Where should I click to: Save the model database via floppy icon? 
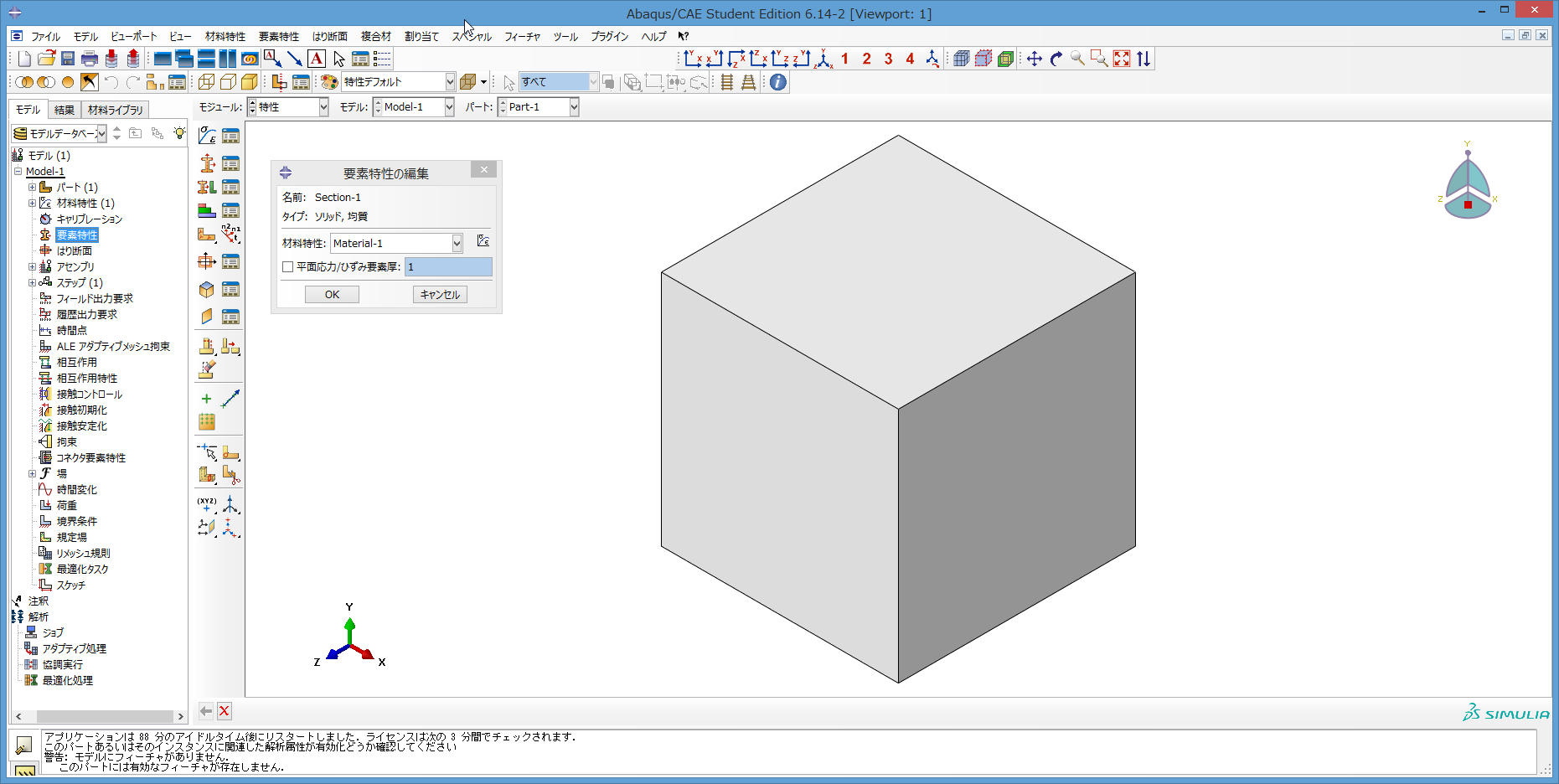pos(68,59)
